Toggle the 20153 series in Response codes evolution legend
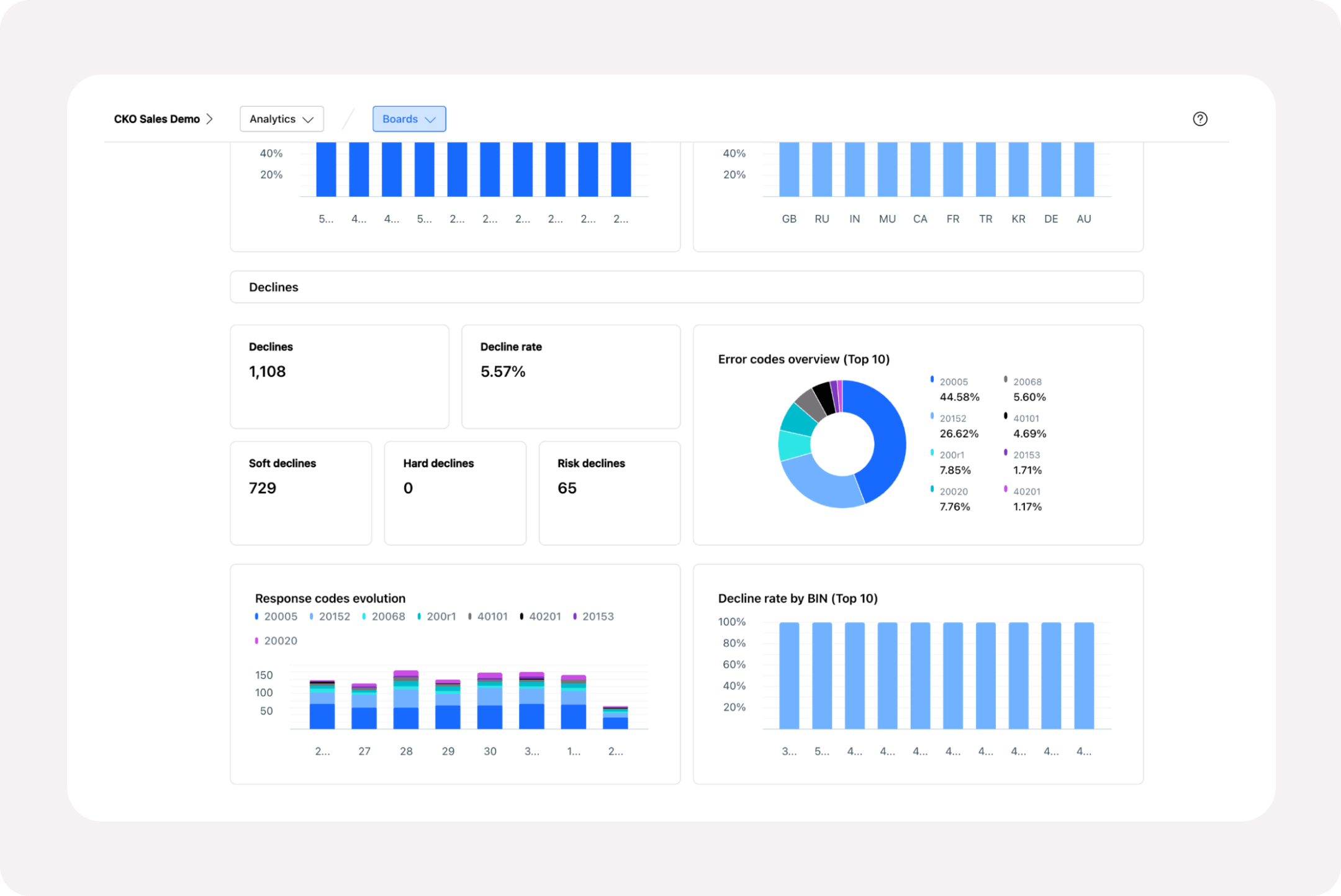The height and width of the screenshot is (896, 1341). [x=576, y=616]
